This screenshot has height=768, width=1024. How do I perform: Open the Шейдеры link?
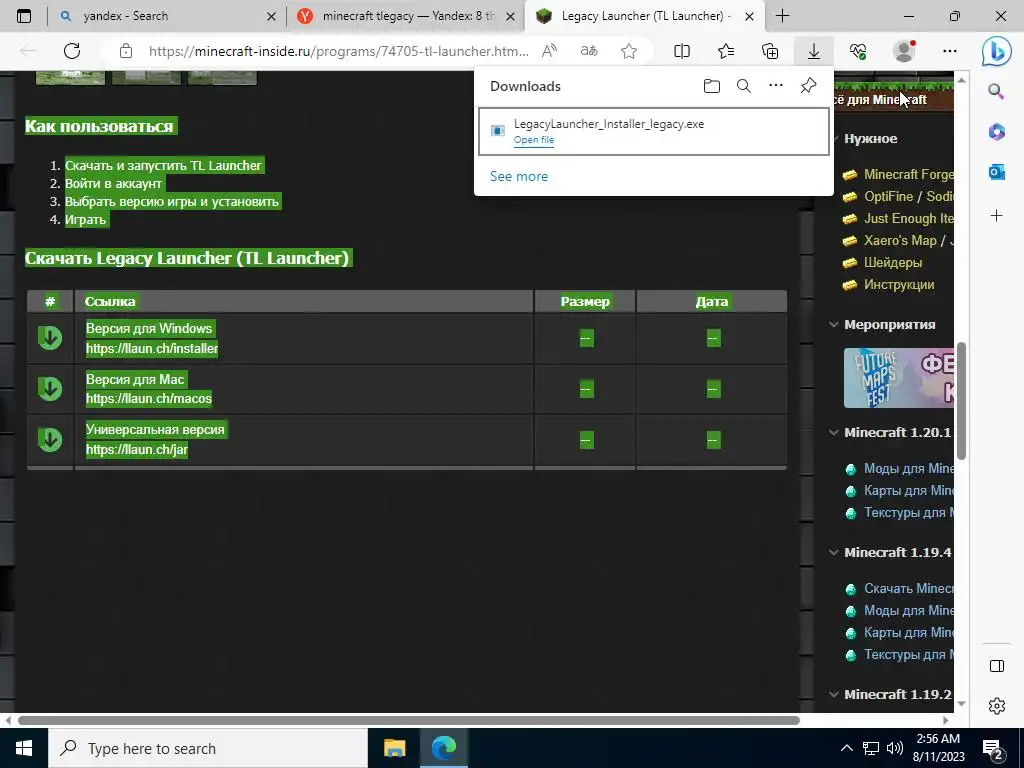tap(893, 263)
